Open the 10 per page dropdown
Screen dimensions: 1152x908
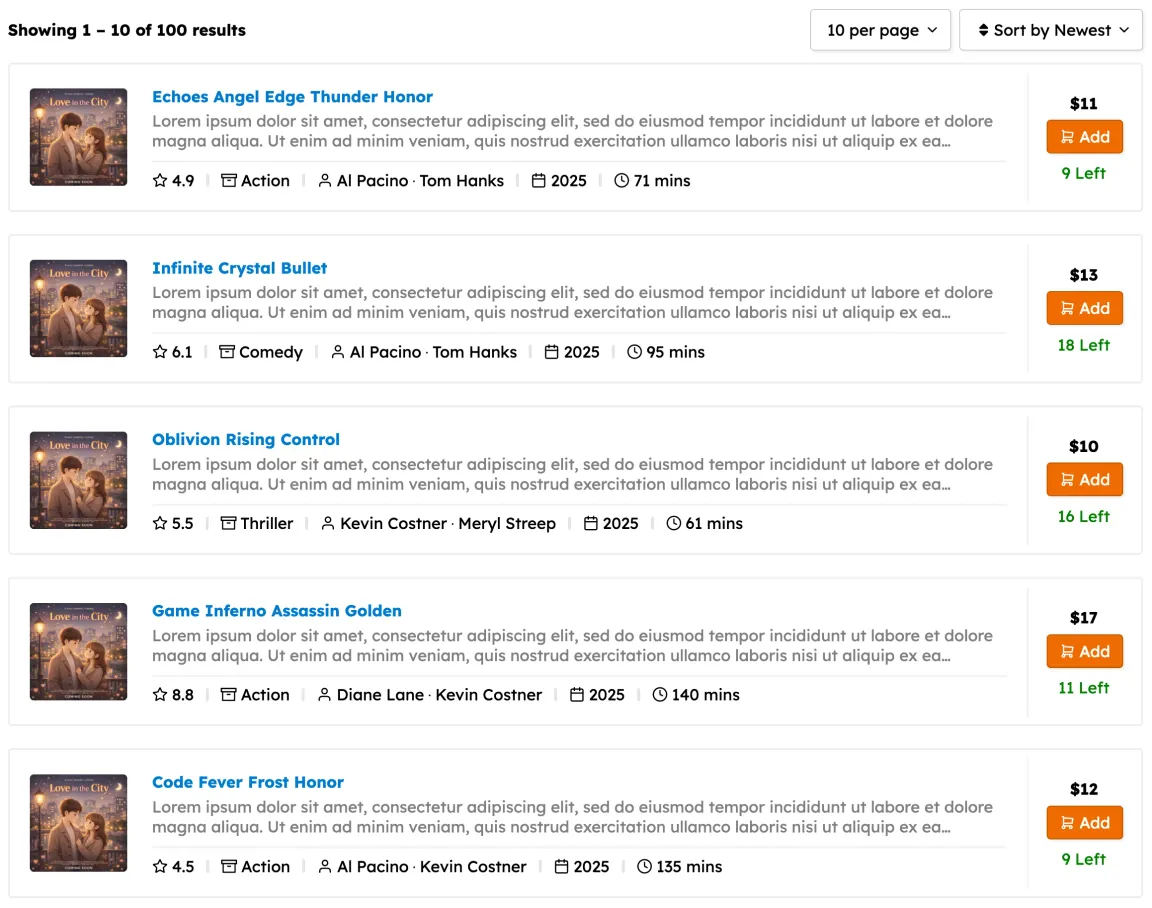pos(880,30)
